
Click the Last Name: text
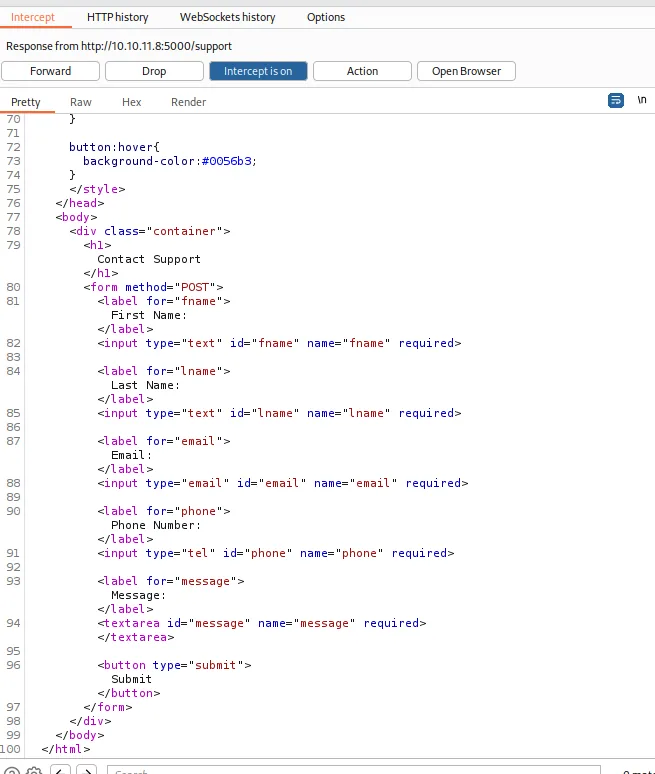[146, 385]
